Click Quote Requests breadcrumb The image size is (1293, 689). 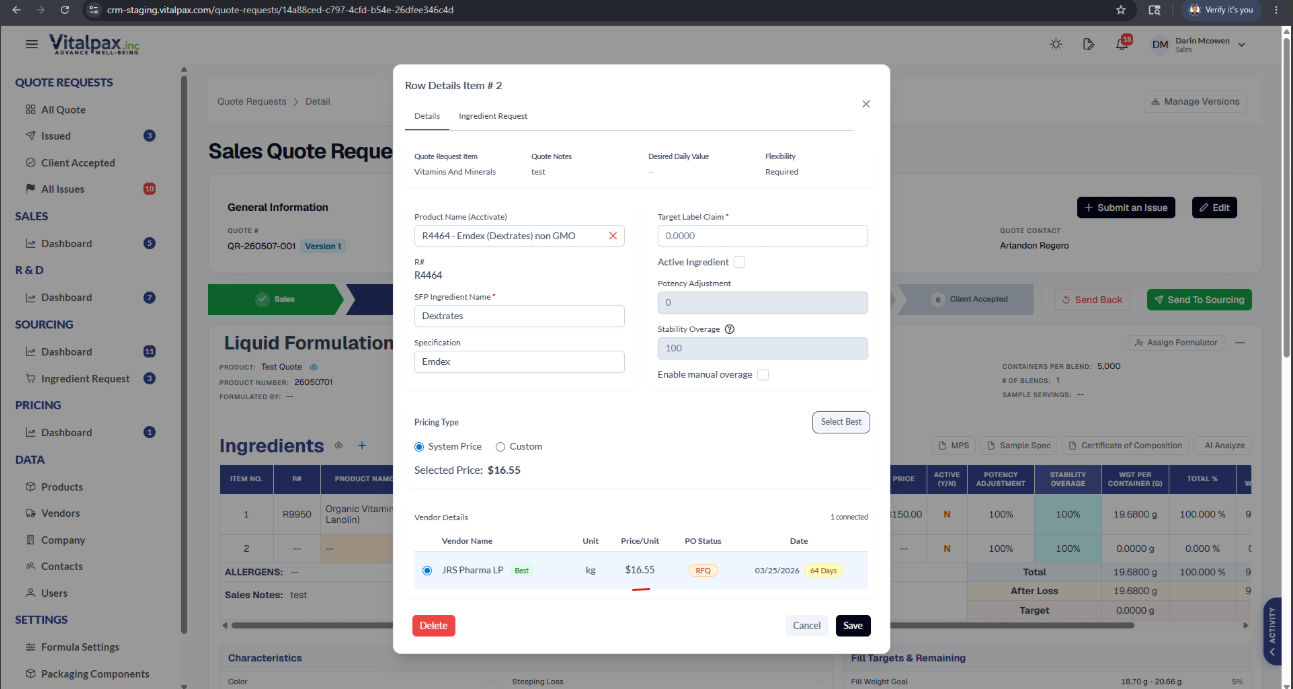(252, 101)
